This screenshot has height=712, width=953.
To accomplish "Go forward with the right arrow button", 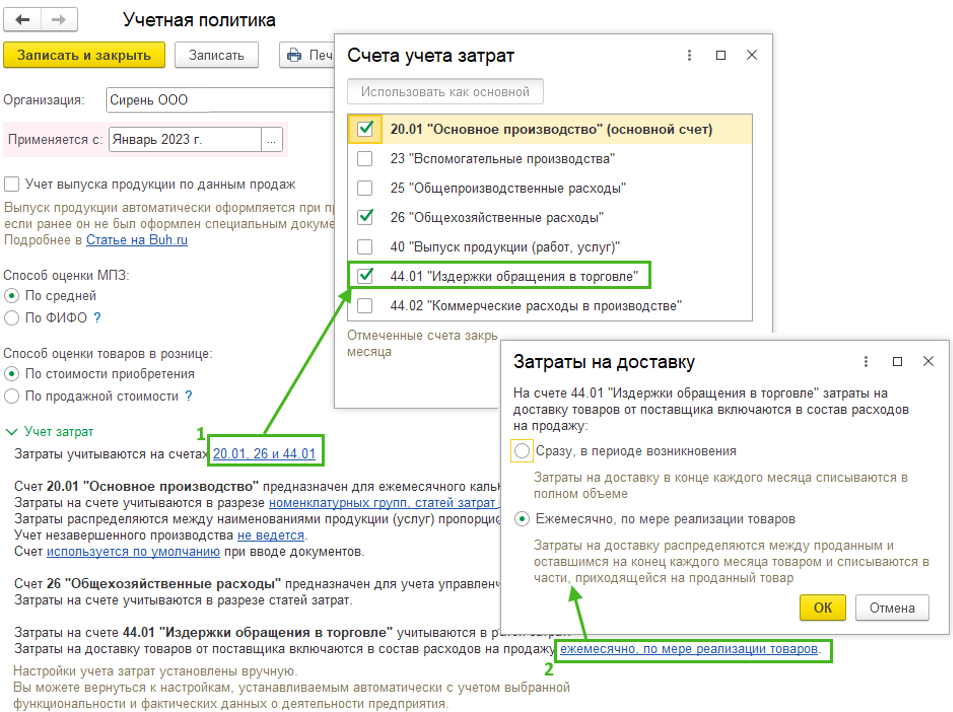I will pos(59,19).
